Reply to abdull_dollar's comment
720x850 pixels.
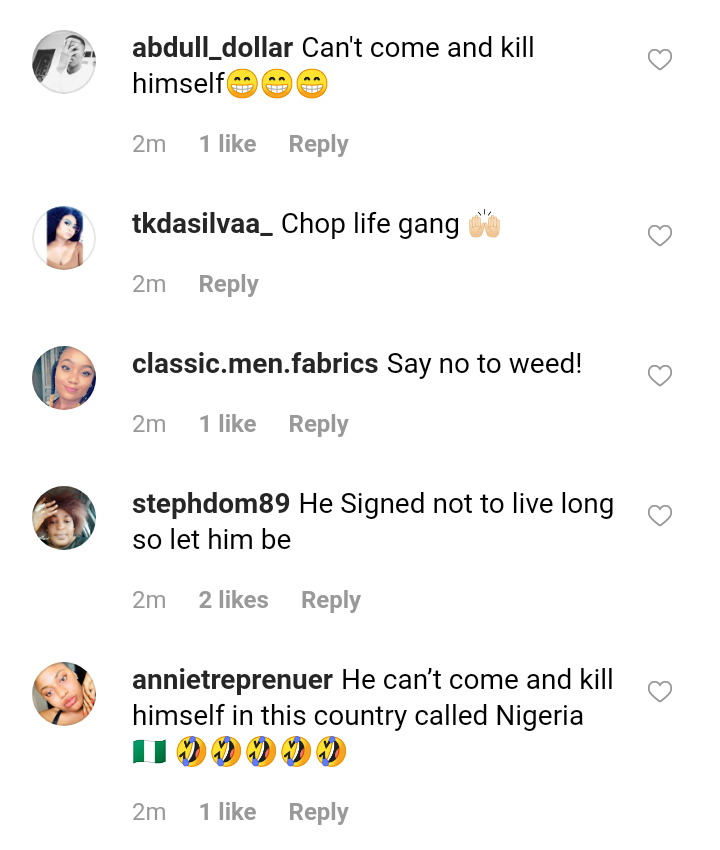[318, 144]
